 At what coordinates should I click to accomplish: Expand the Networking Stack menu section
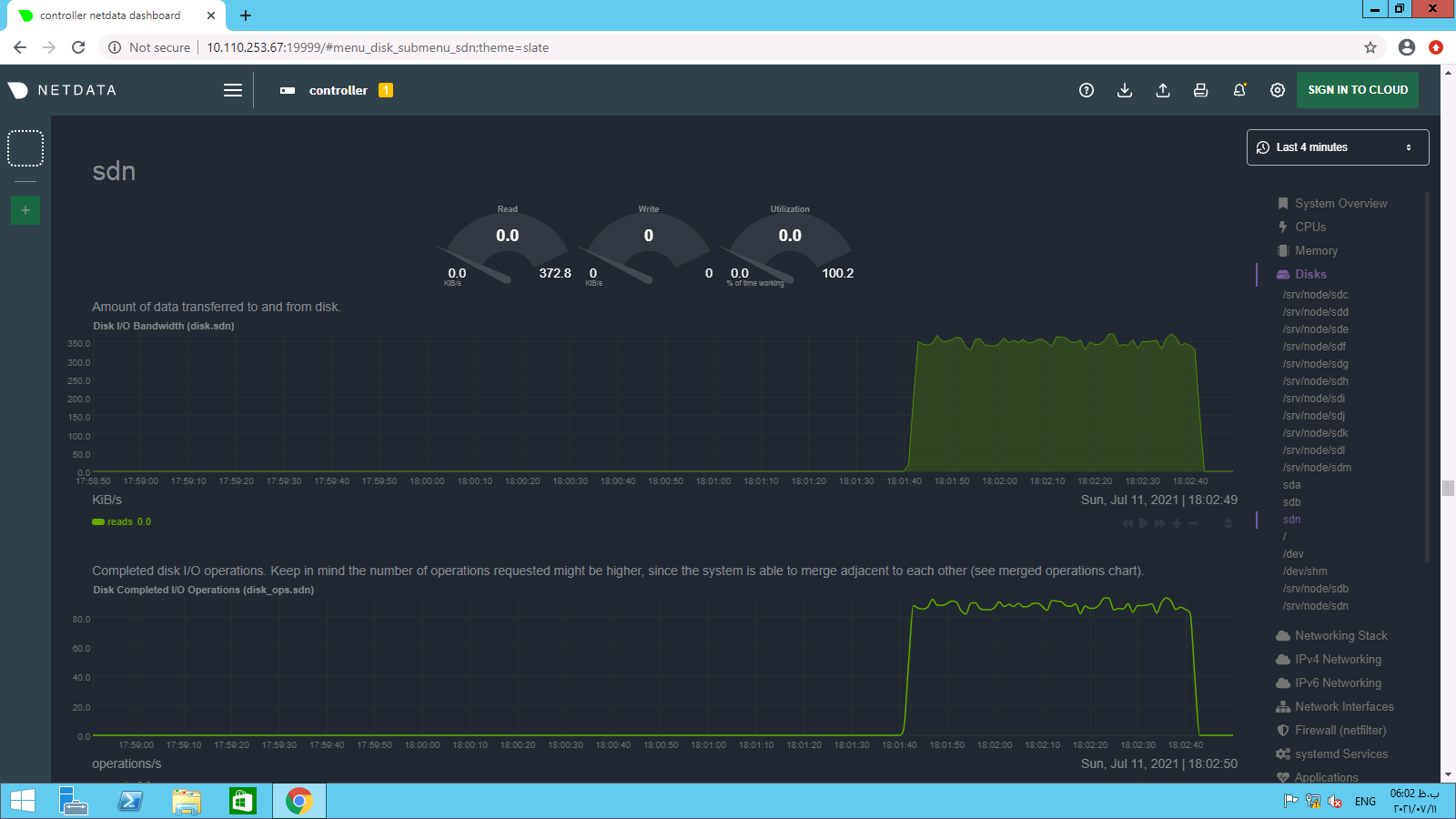pyautogui.click(x=1340, y=636)
